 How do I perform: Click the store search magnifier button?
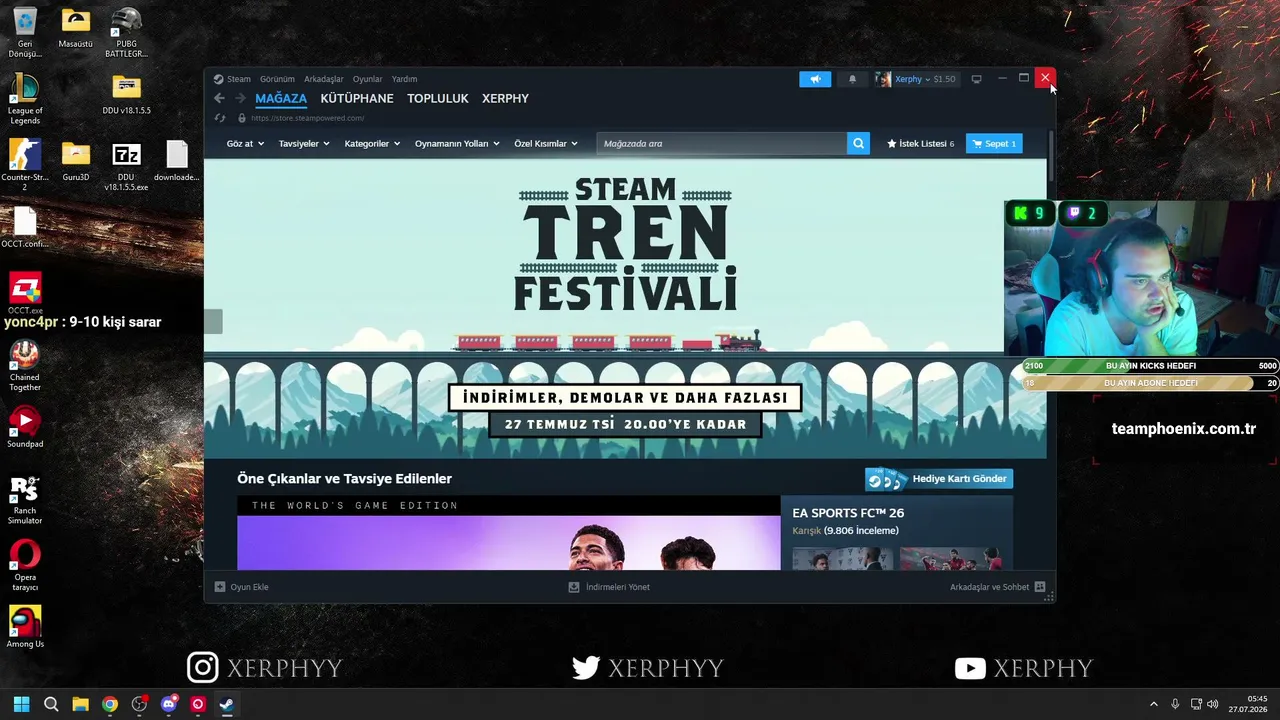(x=858, y=143)
